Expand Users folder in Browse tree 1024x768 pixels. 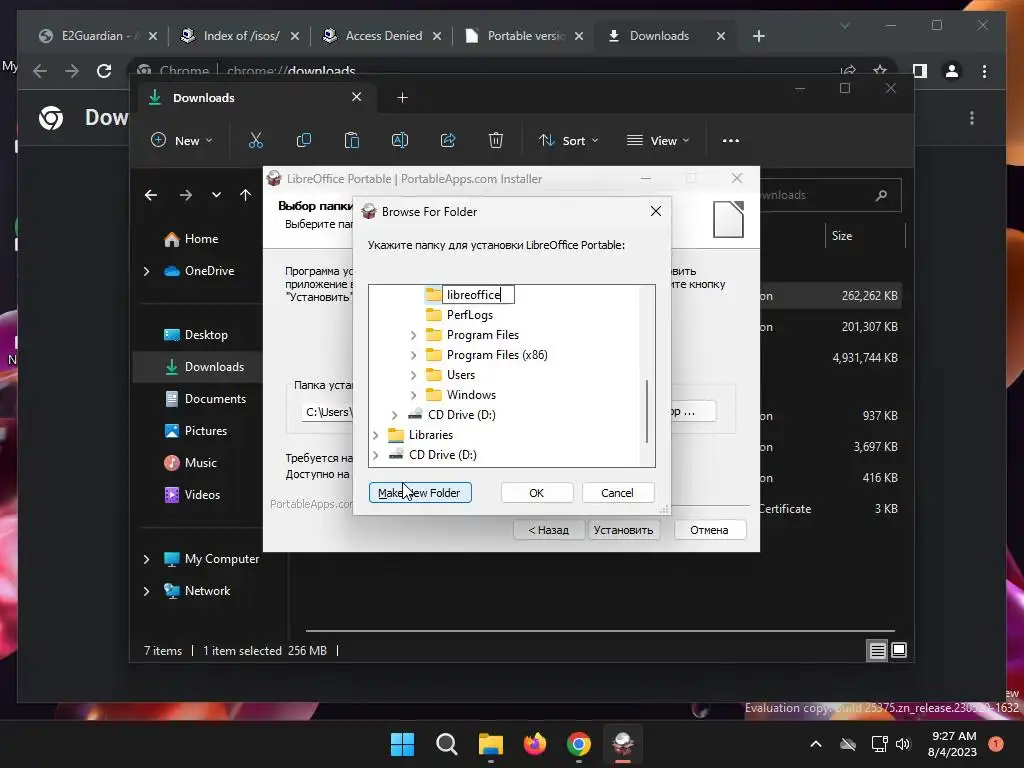tap(413, 376)
